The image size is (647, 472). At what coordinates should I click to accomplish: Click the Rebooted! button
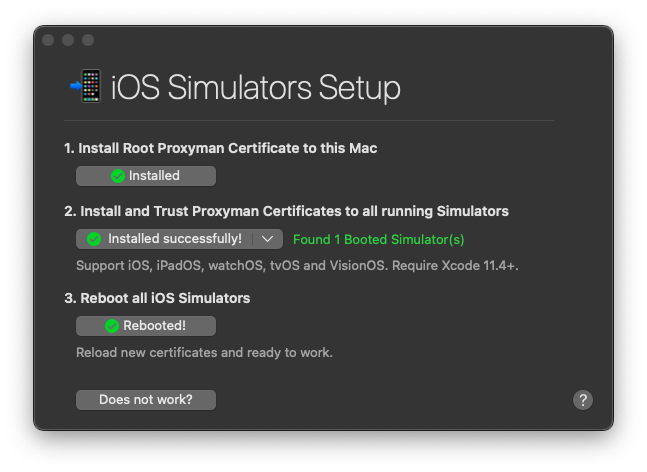coord(146,326)
